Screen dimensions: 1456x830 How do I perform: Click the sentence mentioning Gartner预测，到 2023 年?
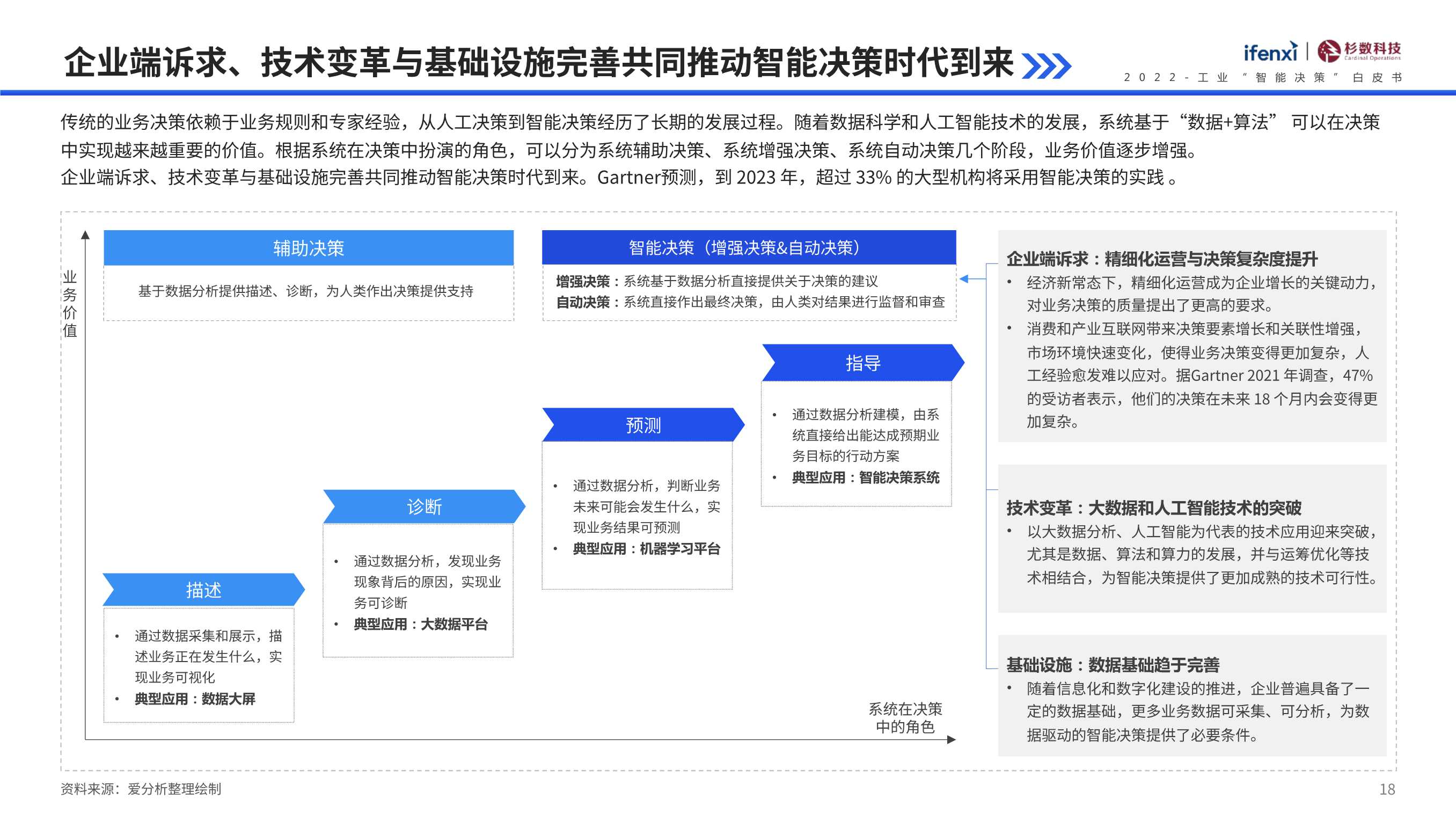(887, 177)
